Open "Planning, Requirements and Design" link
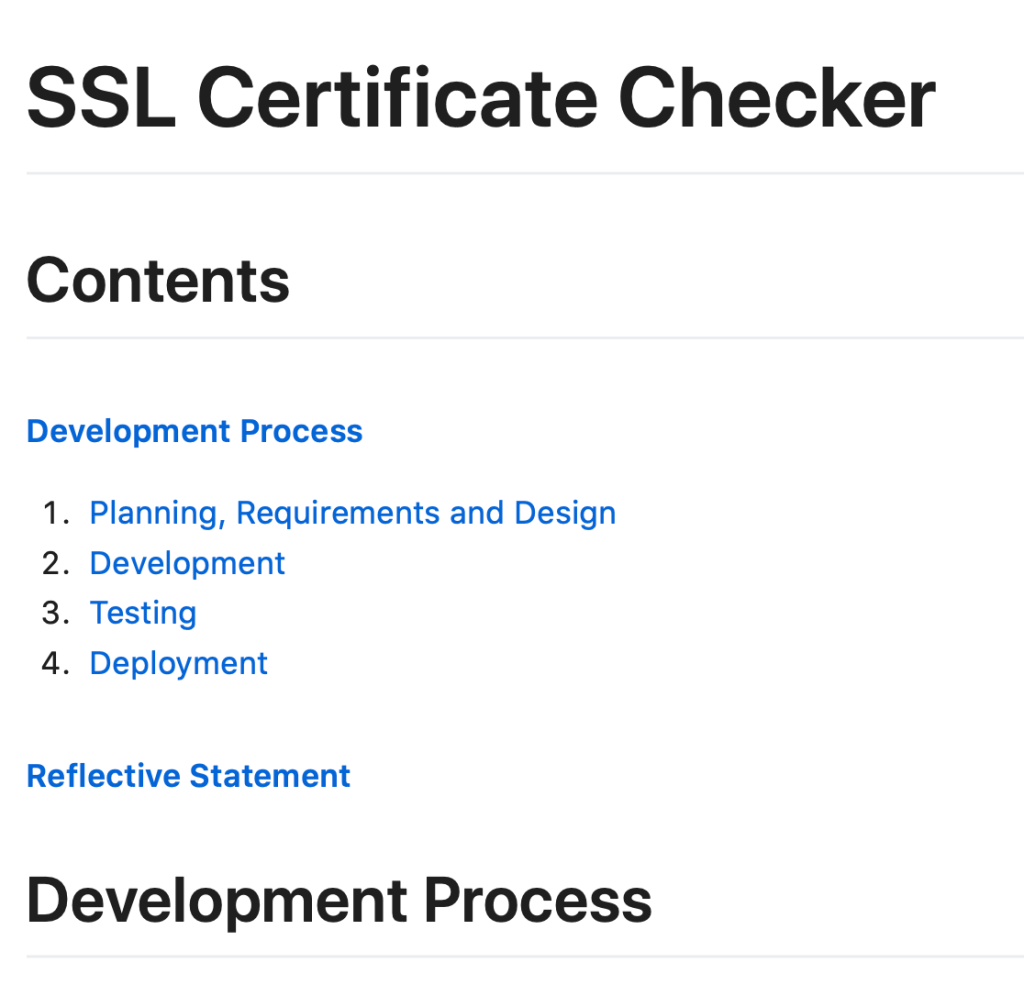Viewport: 1024px width, 996px height. coord(352,513)
